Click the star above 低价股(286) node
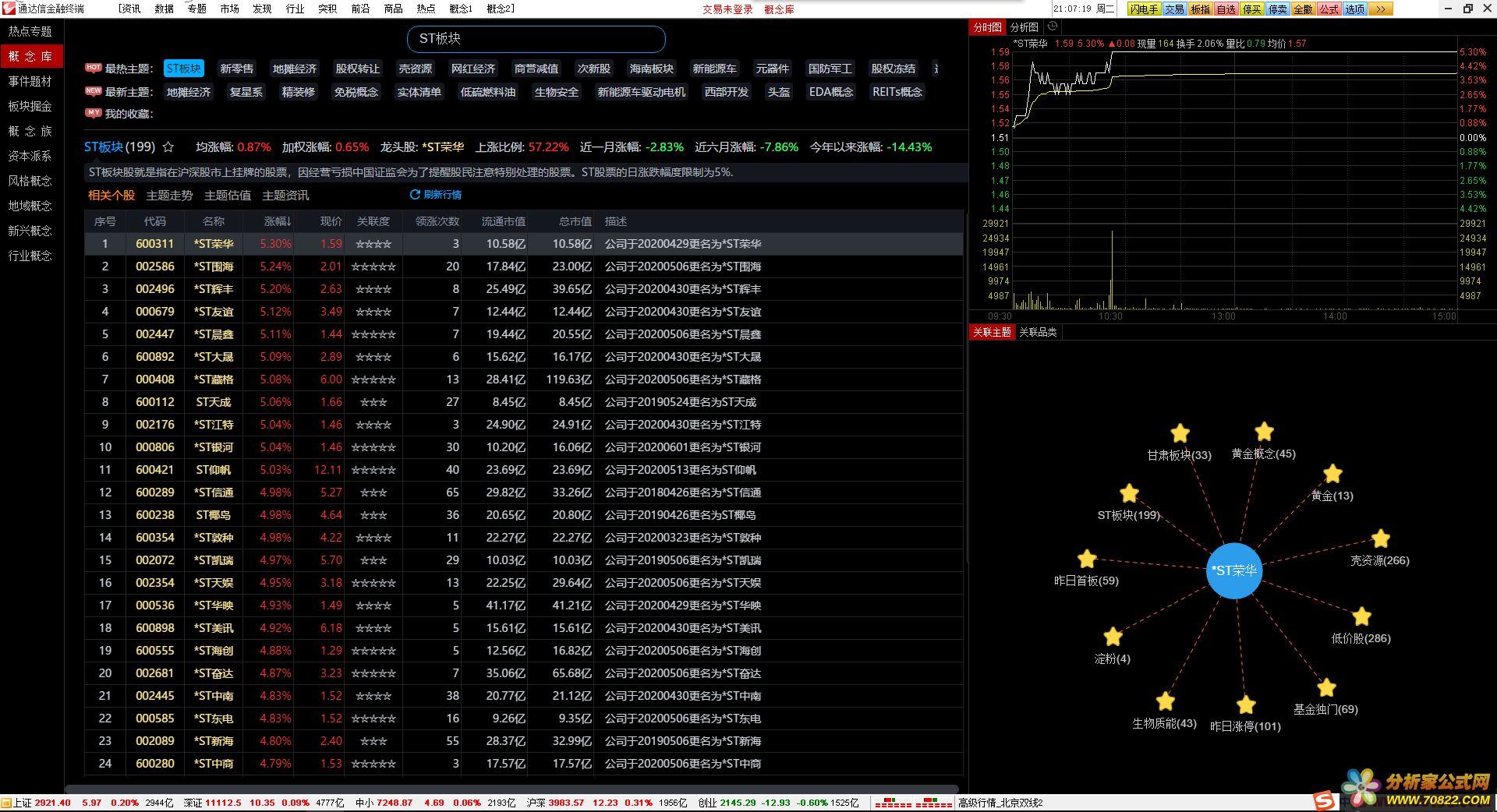 [1361, 616]
